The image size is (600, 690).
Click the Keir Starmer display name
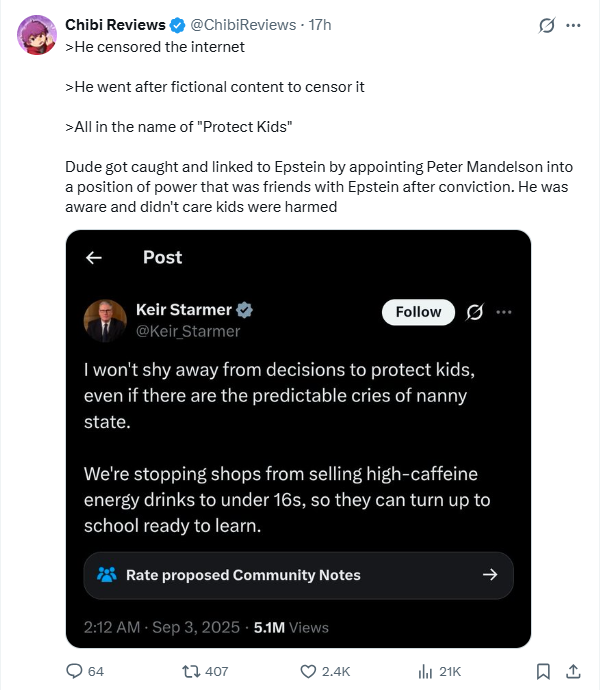click(183, 310)
